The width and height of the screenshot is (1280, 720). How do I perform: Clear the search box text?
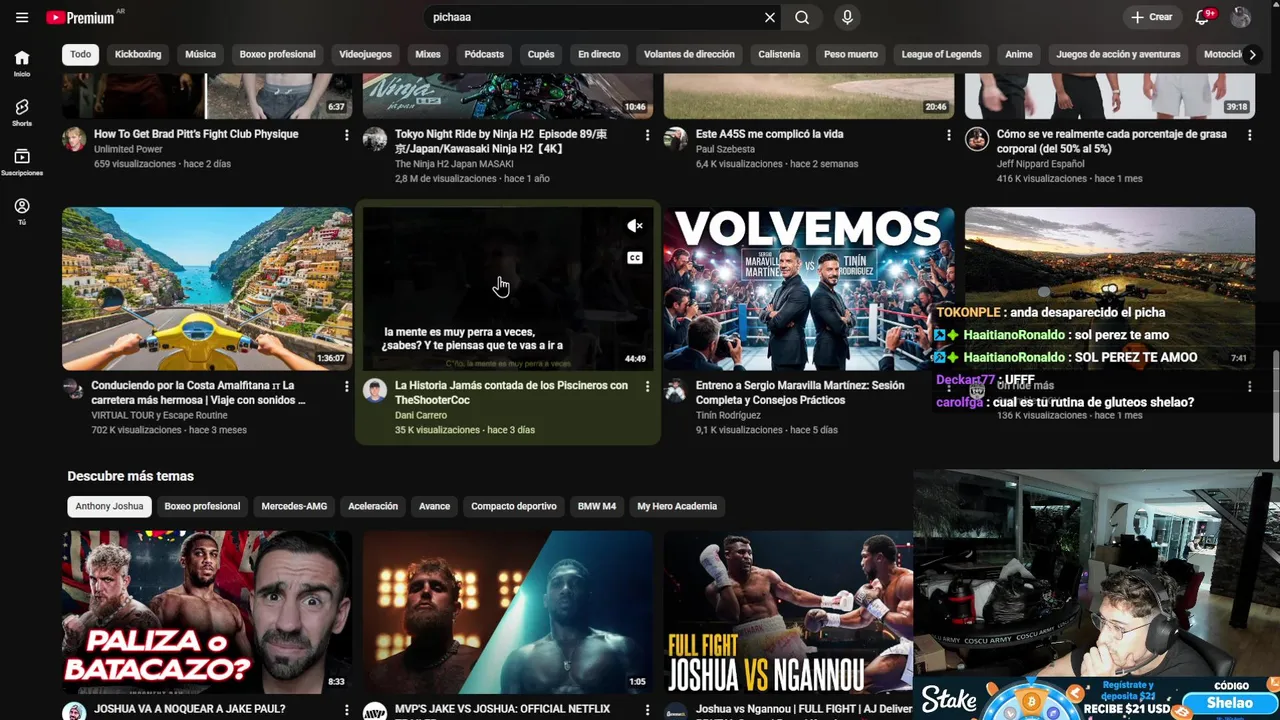[x=770, y=17]
